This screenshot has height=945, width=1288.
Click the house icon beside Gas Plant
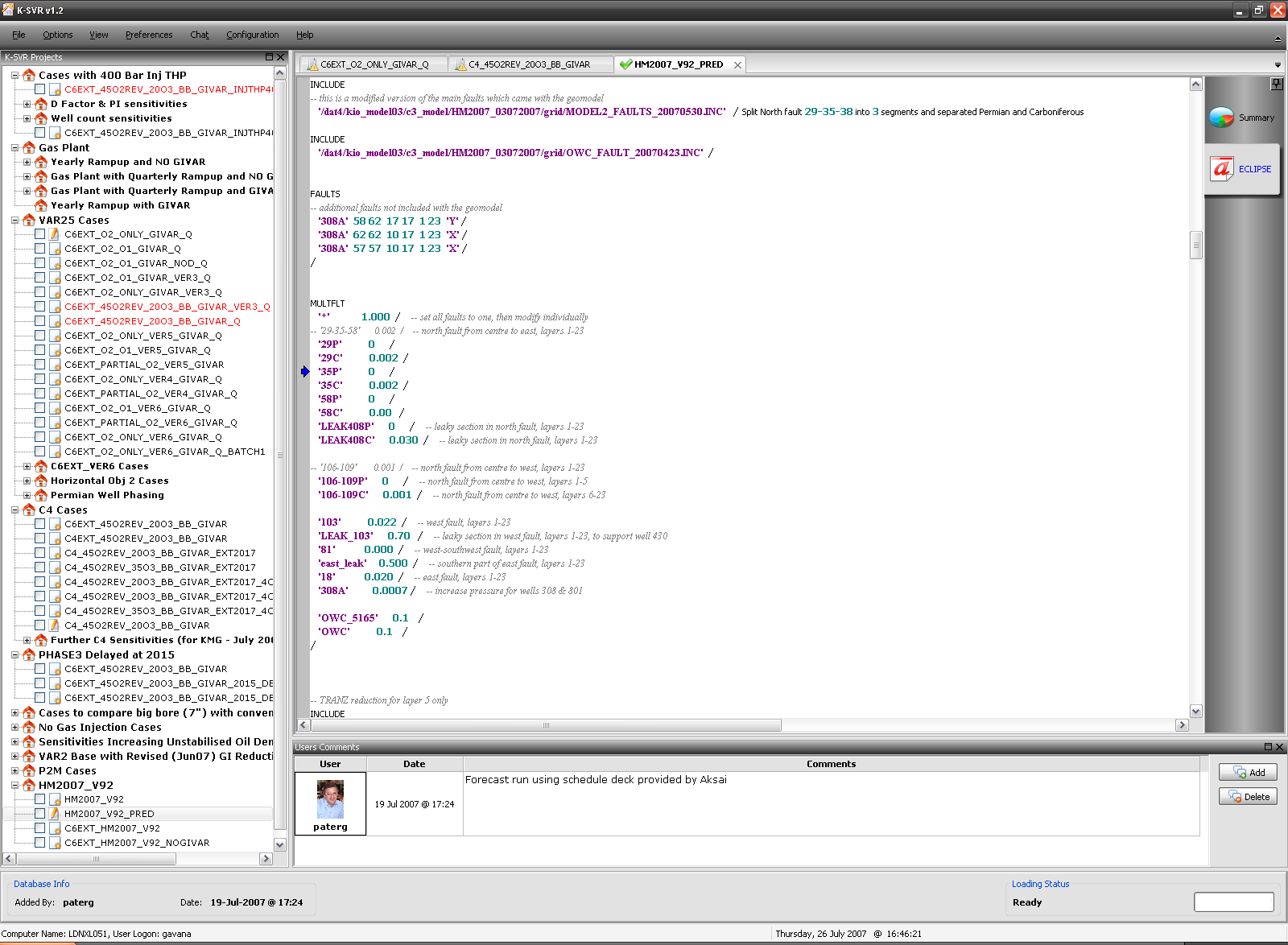29,147
